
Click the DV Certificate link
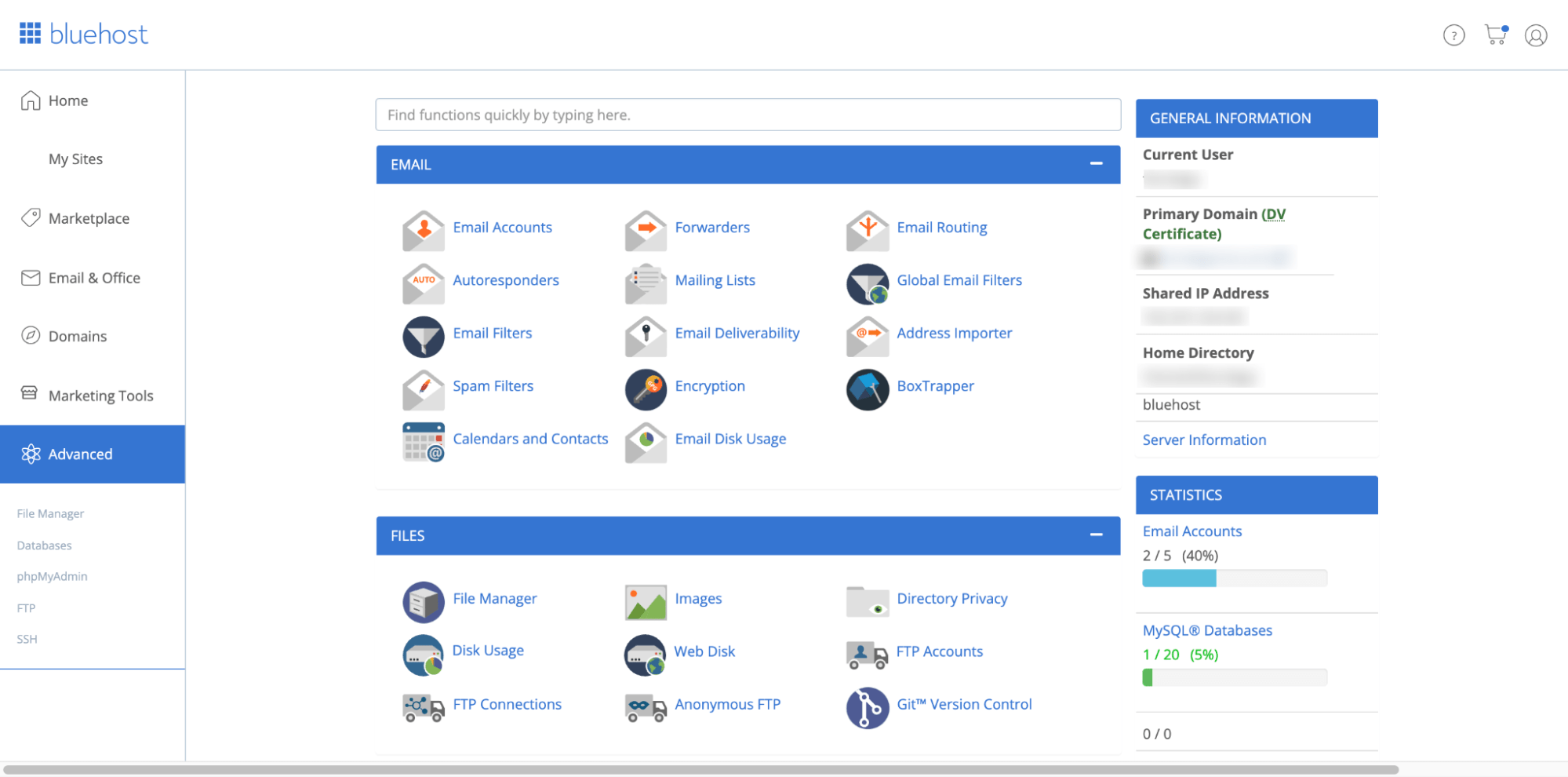(x=1214, y=224)
